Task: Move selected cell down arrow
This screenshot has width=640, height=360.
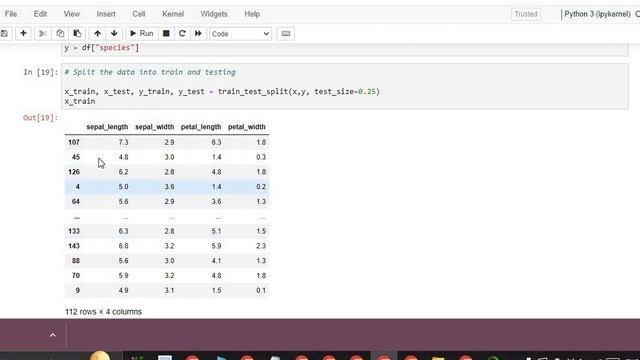Action: point(114,33)
